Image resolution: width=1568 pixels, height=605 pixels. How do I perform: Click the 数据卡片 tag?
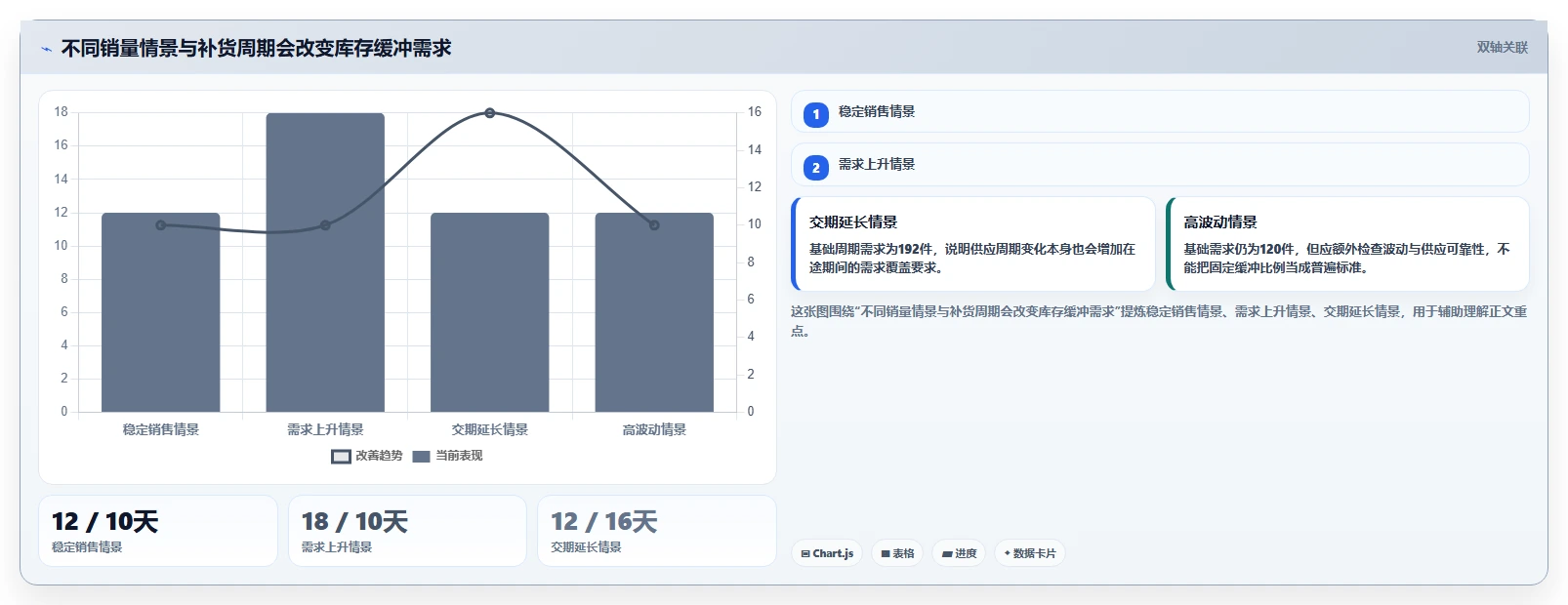click(1030, 553)
